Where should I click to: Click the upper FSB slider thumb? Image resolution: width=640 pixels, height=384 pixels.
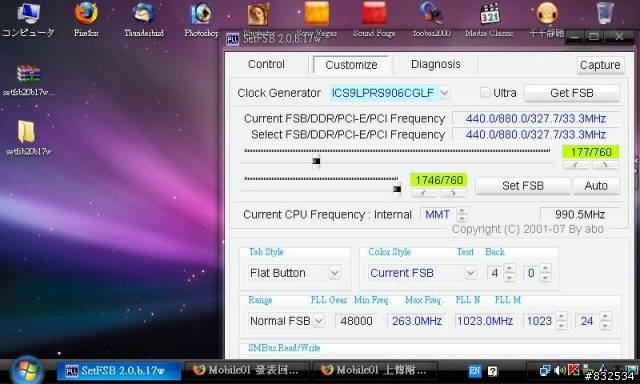316,161
